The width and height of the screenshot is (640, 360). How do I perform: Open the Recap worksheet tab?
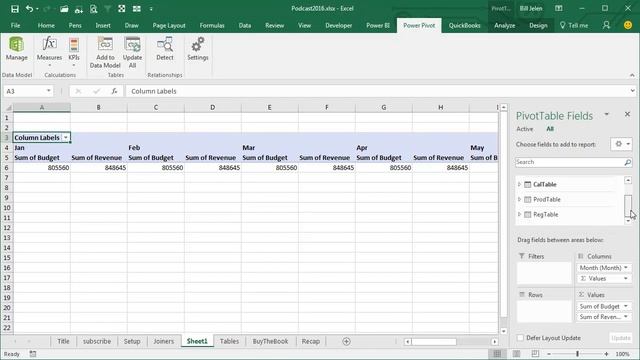311,341
